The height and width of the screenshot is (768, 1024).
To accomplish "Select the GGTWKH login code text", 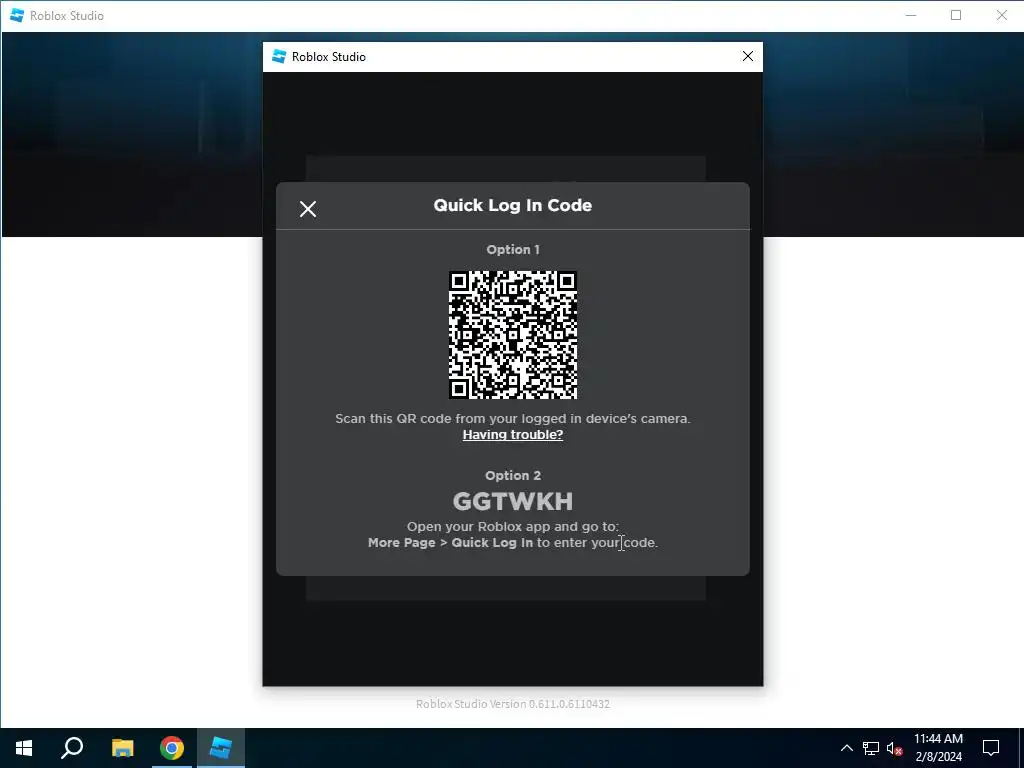I will point(513,502).
